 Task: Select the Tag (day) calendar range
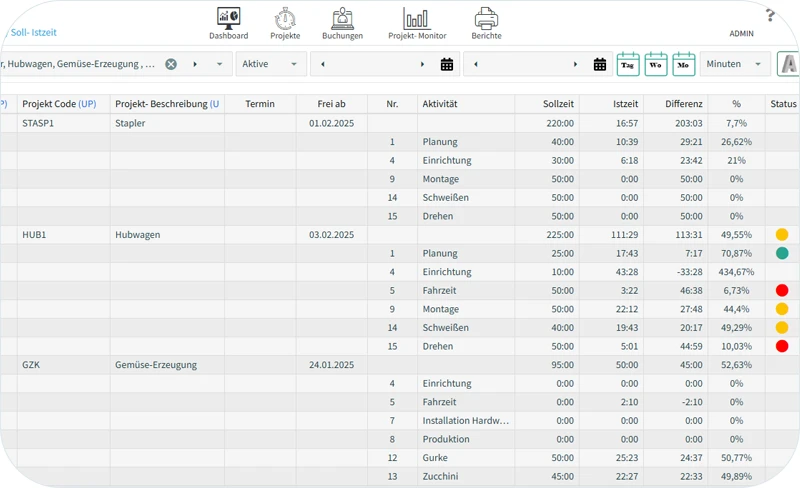tap(628, 64)
